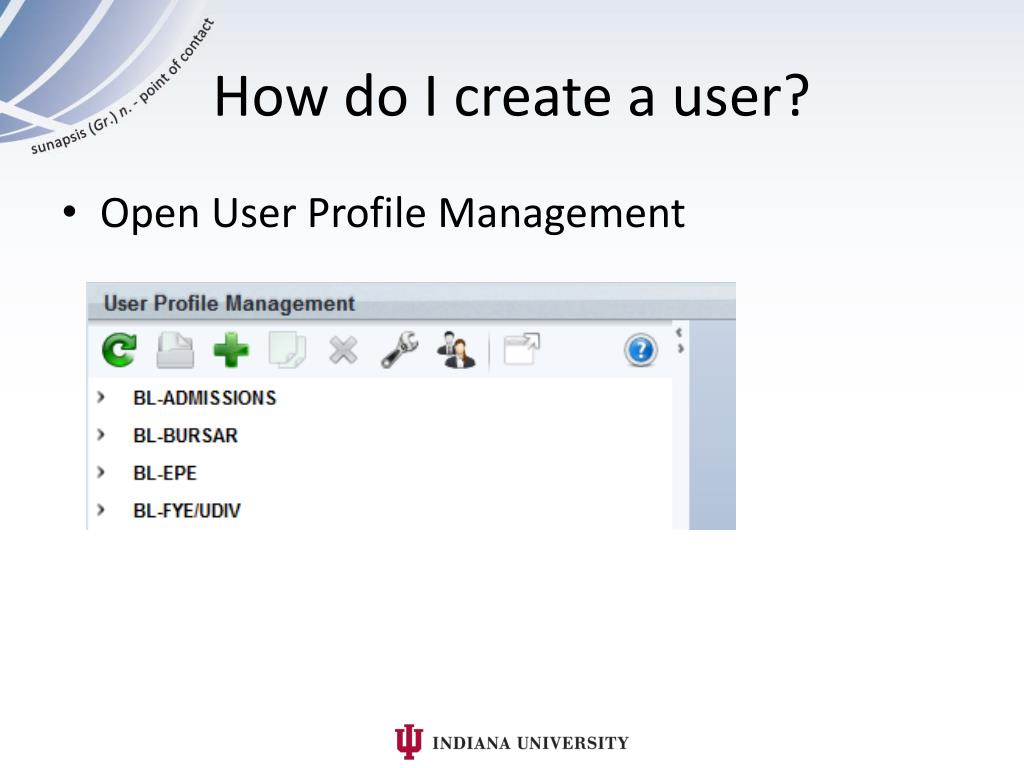Click the grayed-out copy pages icon
Image resolution: width=1024 pixels, height=768 pixels.
click(x=287, y=350)
